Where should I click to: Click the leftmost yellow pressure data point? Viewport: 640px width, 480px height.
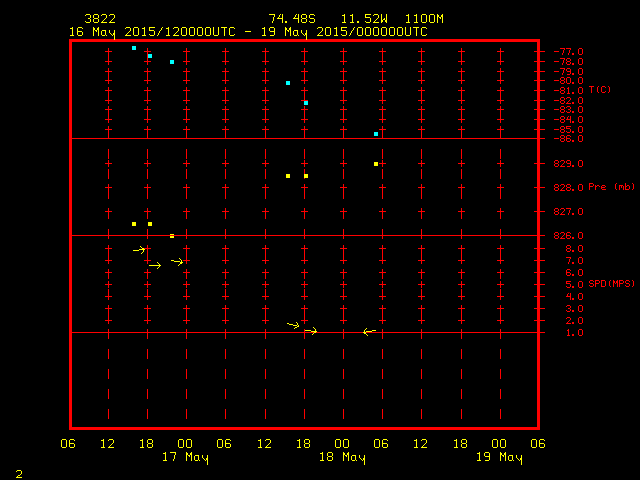134,224
